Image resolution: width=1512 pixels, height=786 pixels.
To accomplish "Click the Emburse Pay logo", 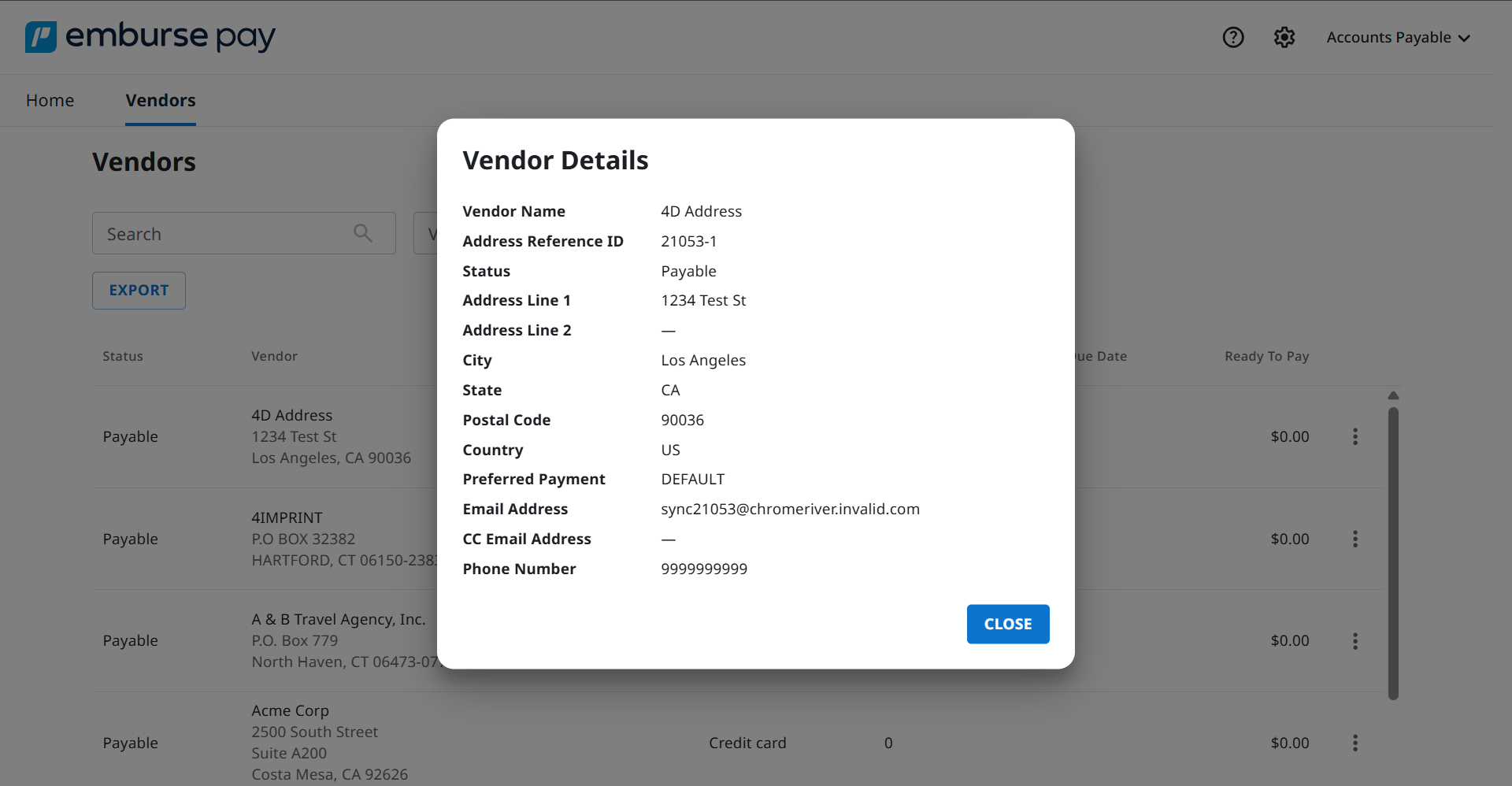I will coord(150,37).
